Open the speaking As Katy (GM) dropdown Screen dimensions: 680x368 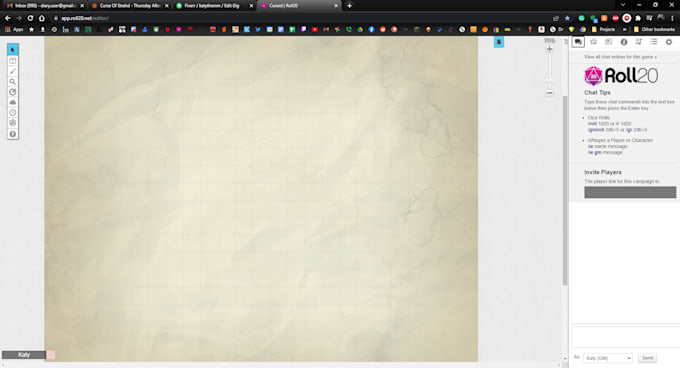(608, 358)
